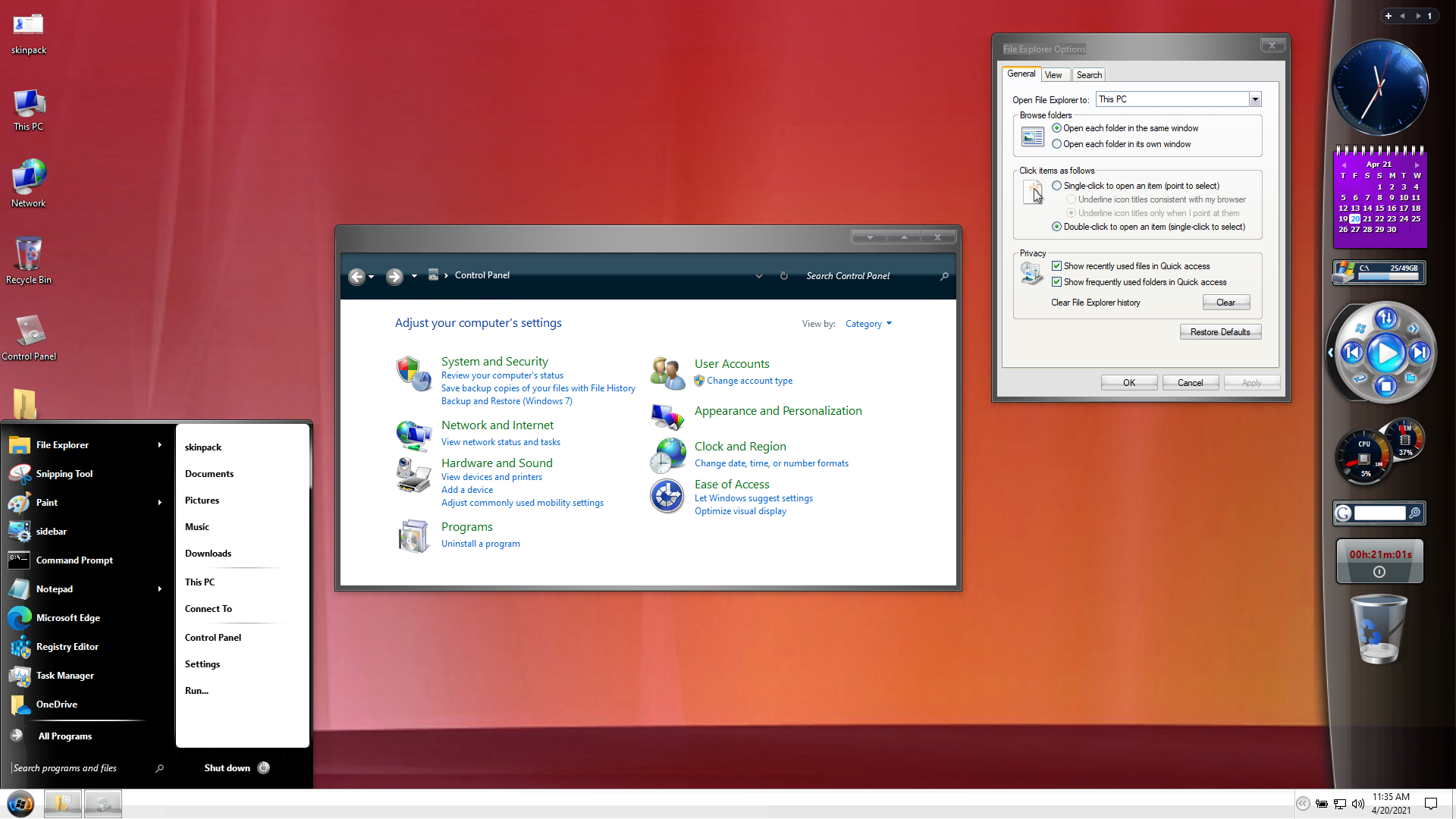Image resolution: width=1456 pixels, height=819 pixels.
Task: Open the Uninstall a program link
Action: (481, 544)
